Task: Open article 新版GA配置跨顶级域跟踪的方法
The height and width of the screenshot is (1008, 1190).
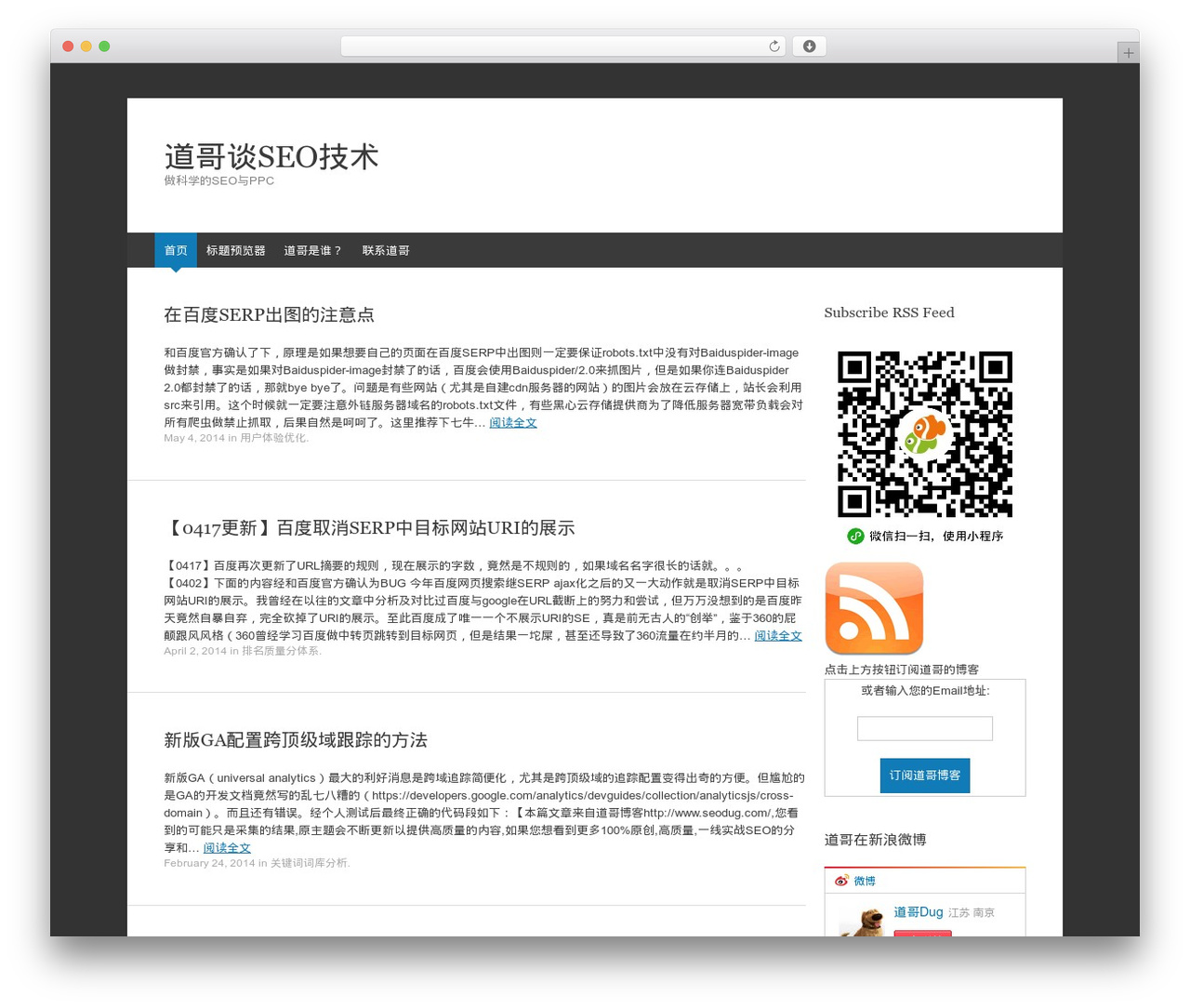Action: [x=296, y=740]
